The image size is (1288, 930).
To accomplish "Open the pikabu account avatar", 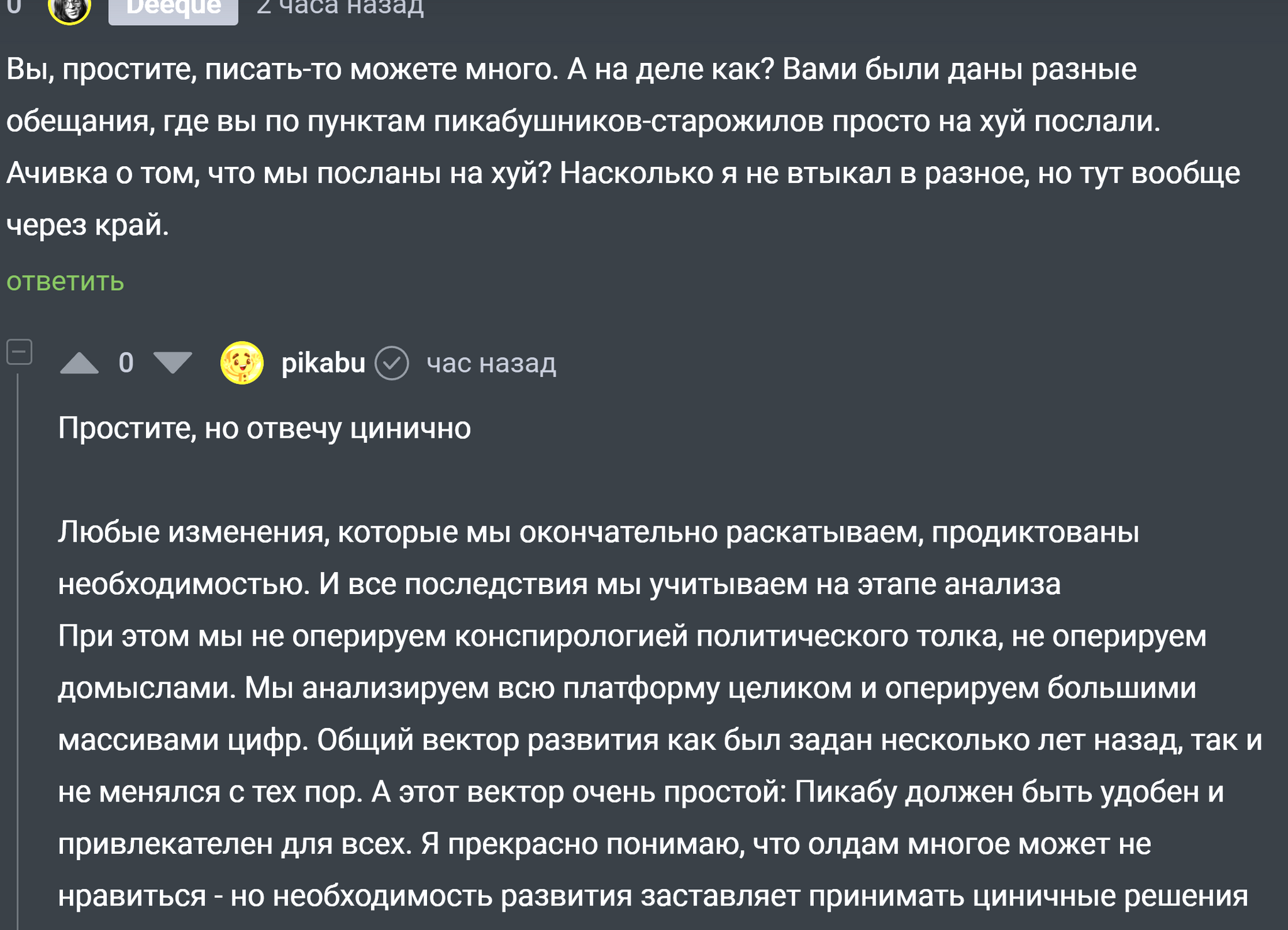I will (x=241, y=363).
